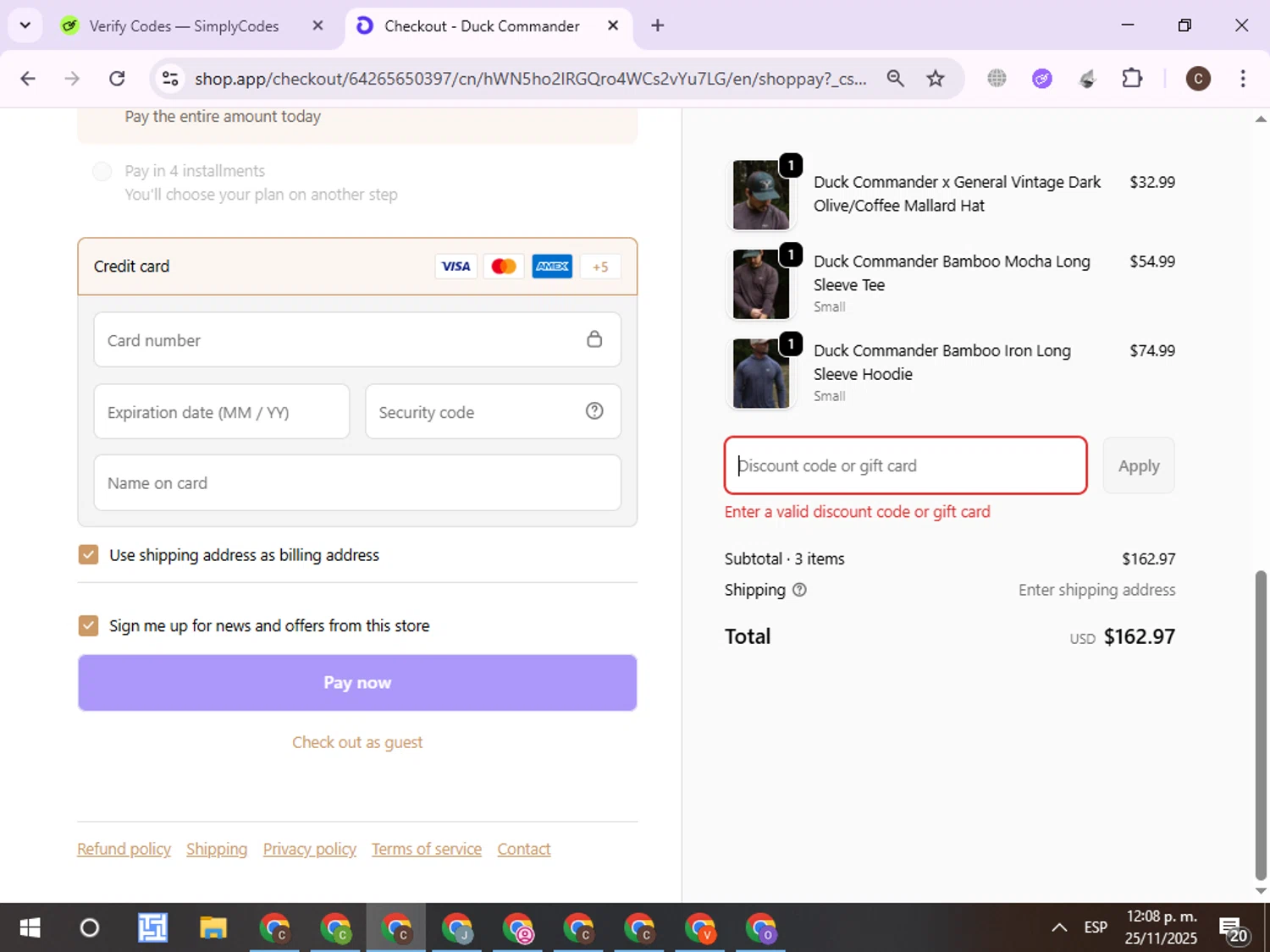Open the Extensions puzzle-piece menu

[1132, 79]
